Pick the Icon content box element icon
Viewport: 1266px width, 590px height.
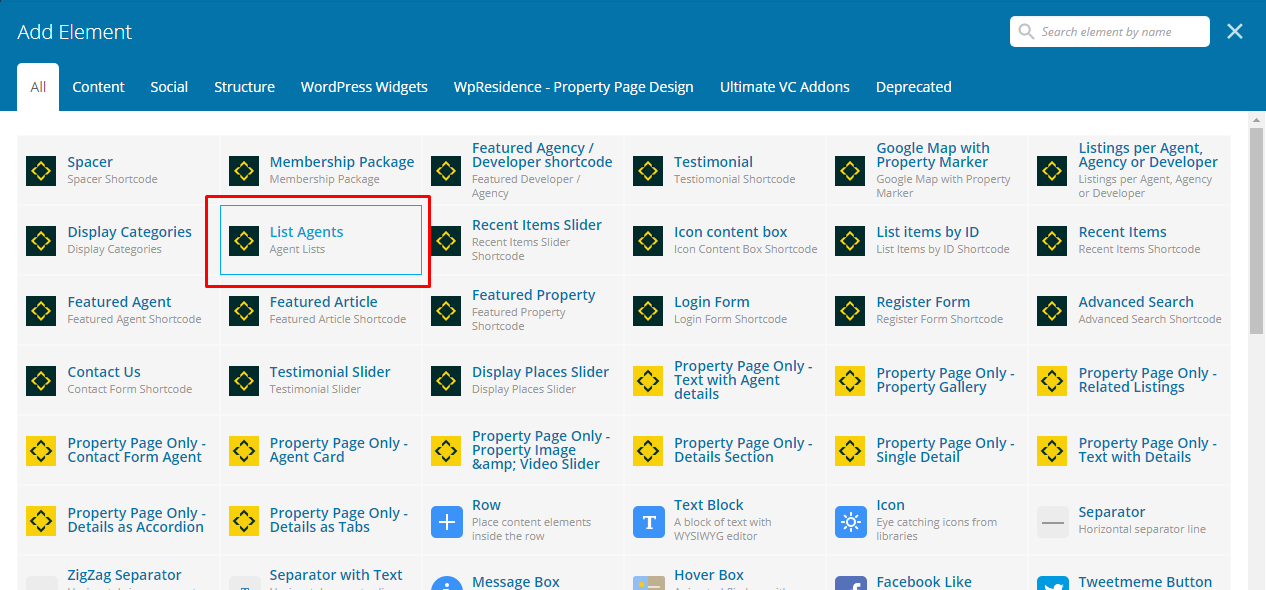click(648, 241)
